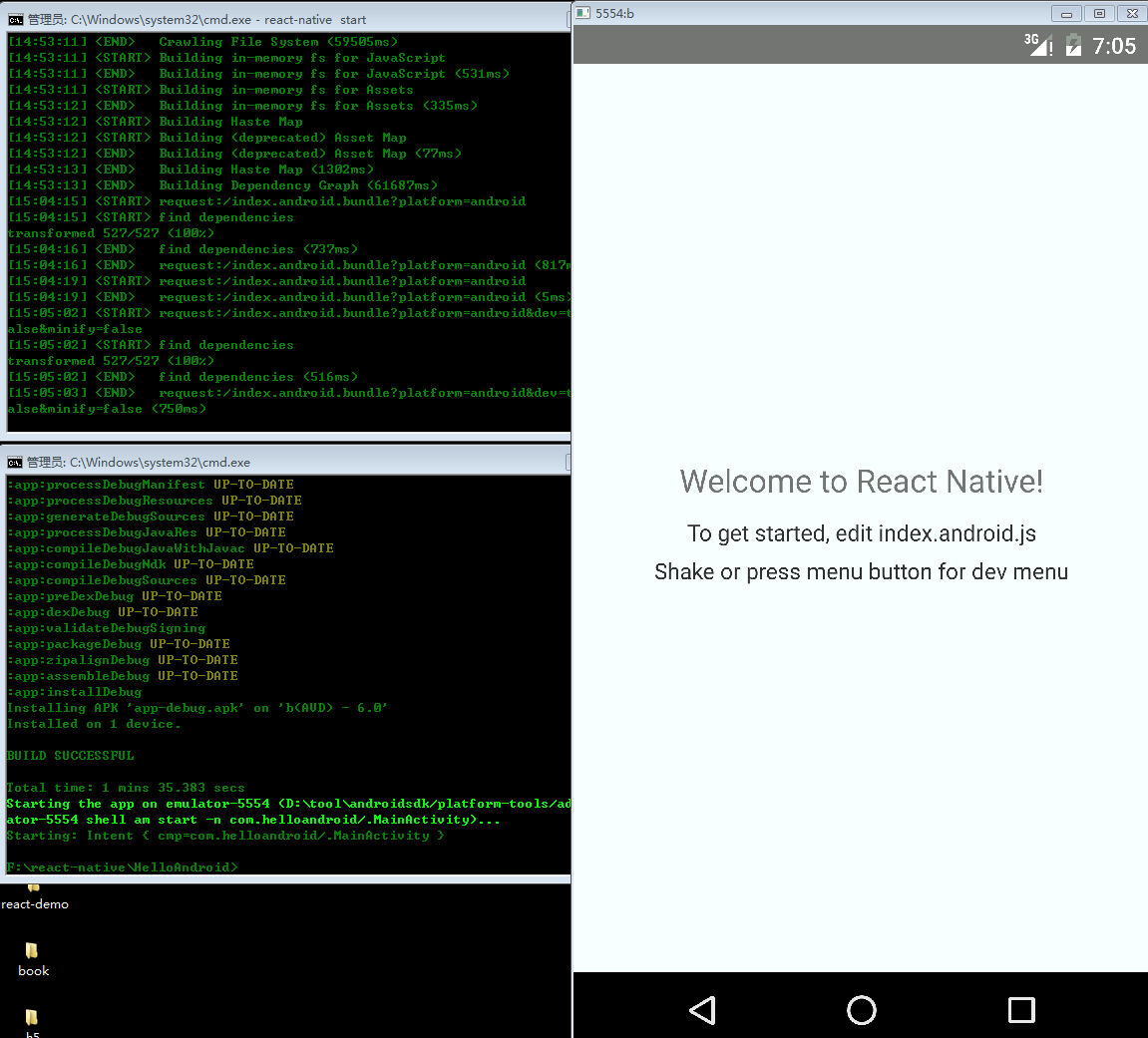Click the 'find dependencies (737ms)' line
The height and width of the screenshot is (1038, 1148).
[184, 249]
